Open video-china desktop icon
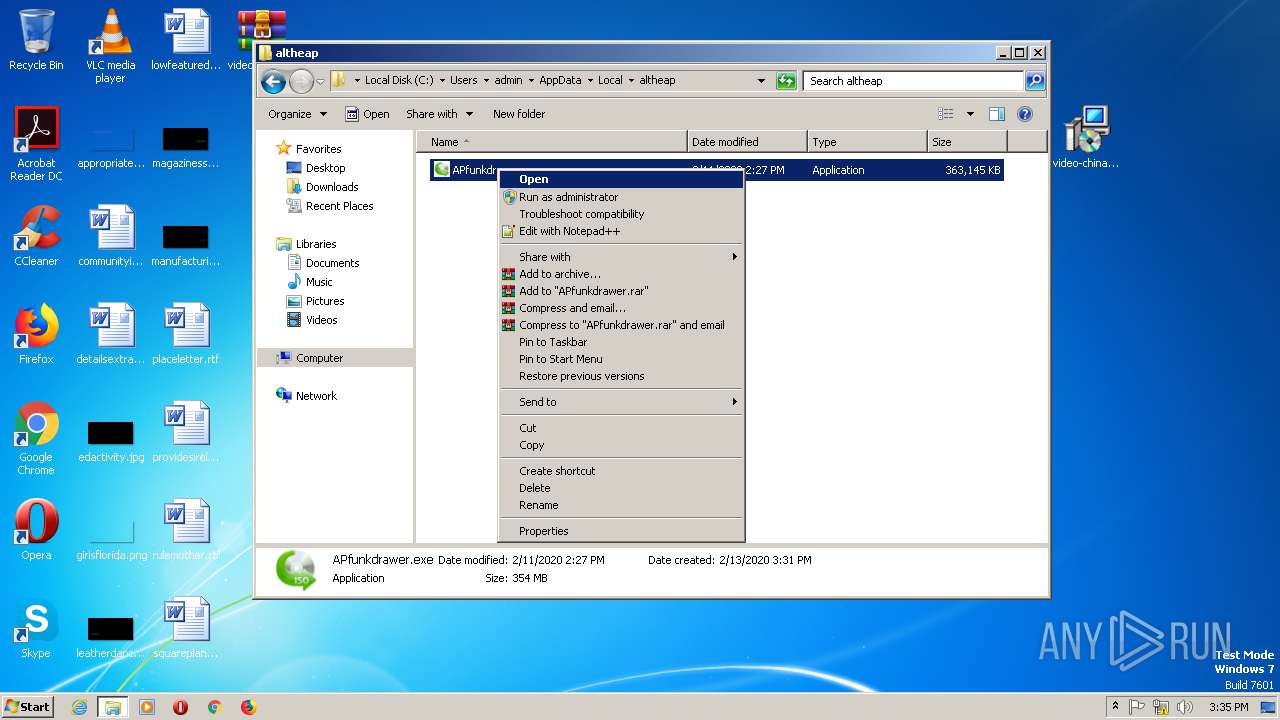This screenshot has width=1280, height=720. (1085, 138)
